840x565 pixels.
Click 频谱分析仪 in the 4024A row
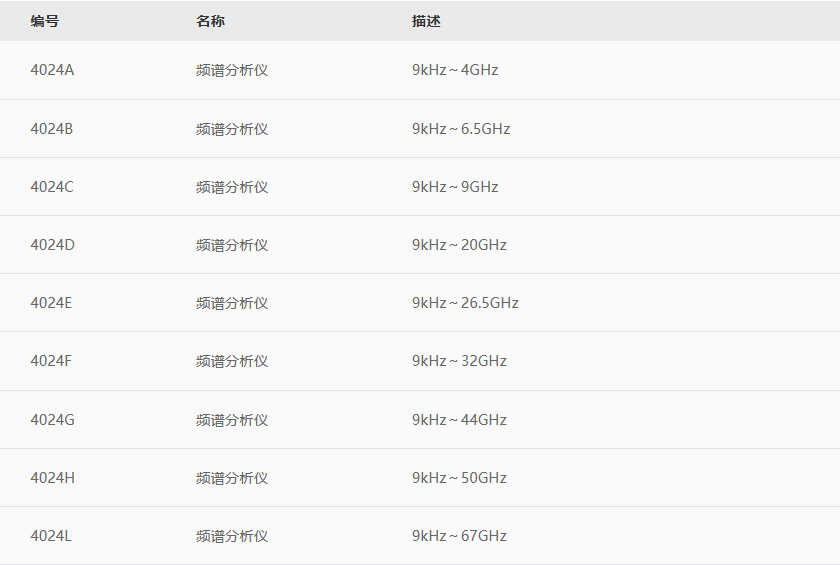232,70
